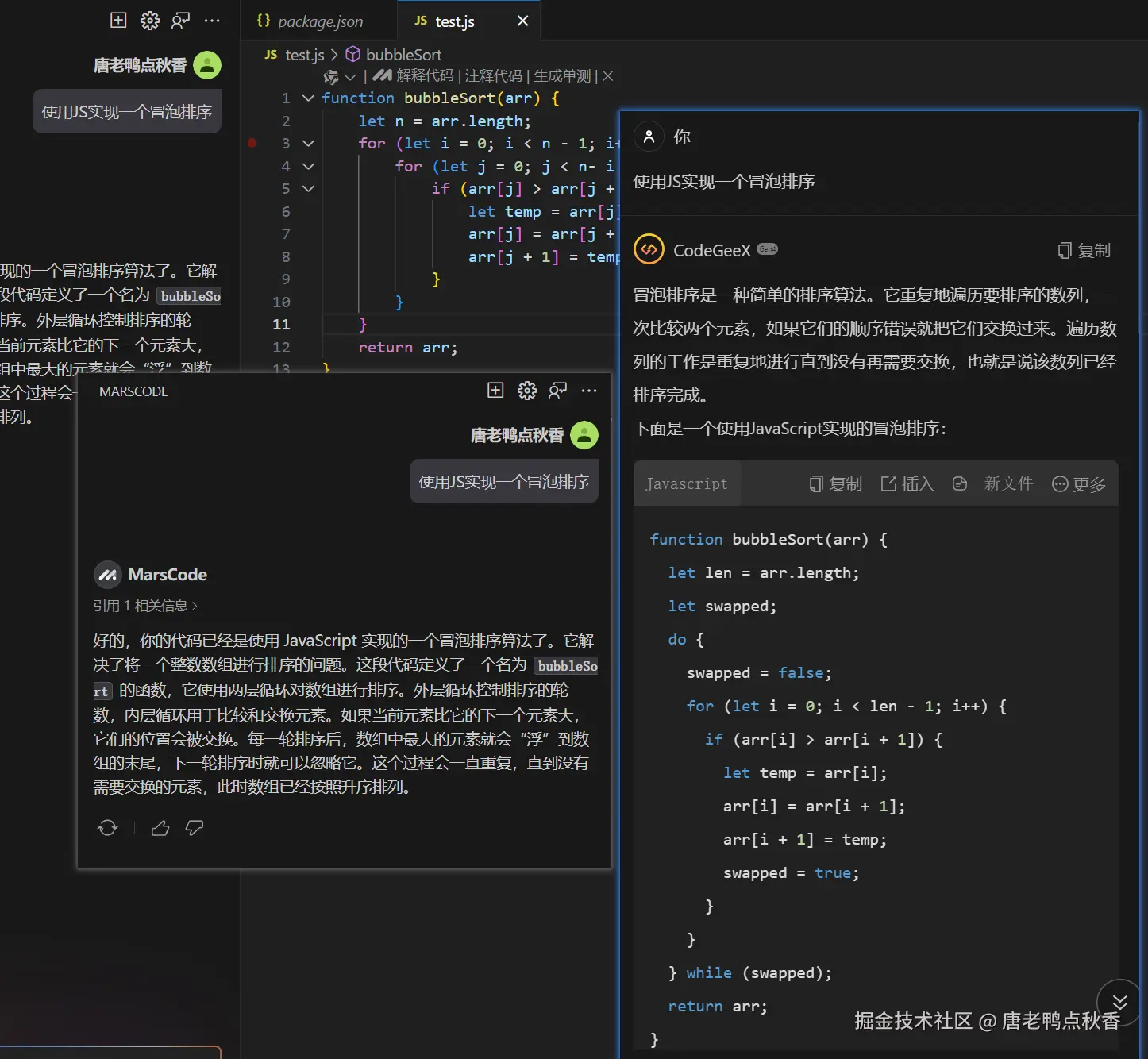The width and height of the screenshot is (1148, 1059).
Task: Click 生成单测 code lens action
Action: 562,75
